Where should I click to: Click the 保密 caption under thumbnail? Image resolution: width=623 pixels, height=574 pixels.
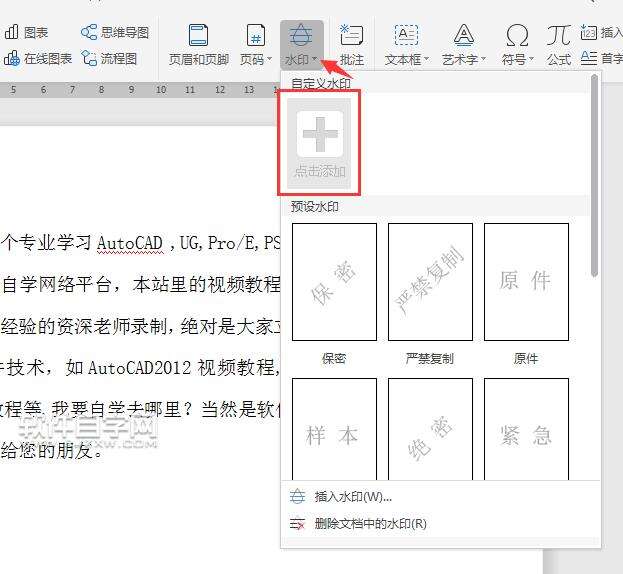click(334, 359)
